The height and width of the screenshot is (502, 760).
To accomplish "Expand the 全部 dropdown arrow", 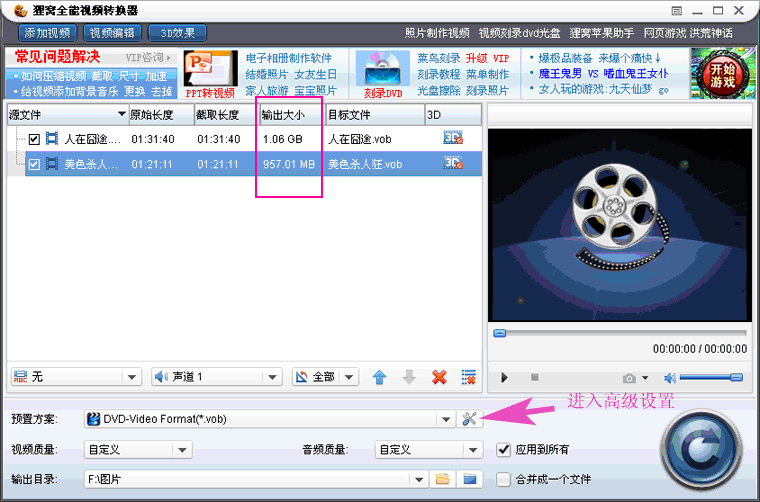I will tap(349, 377).
